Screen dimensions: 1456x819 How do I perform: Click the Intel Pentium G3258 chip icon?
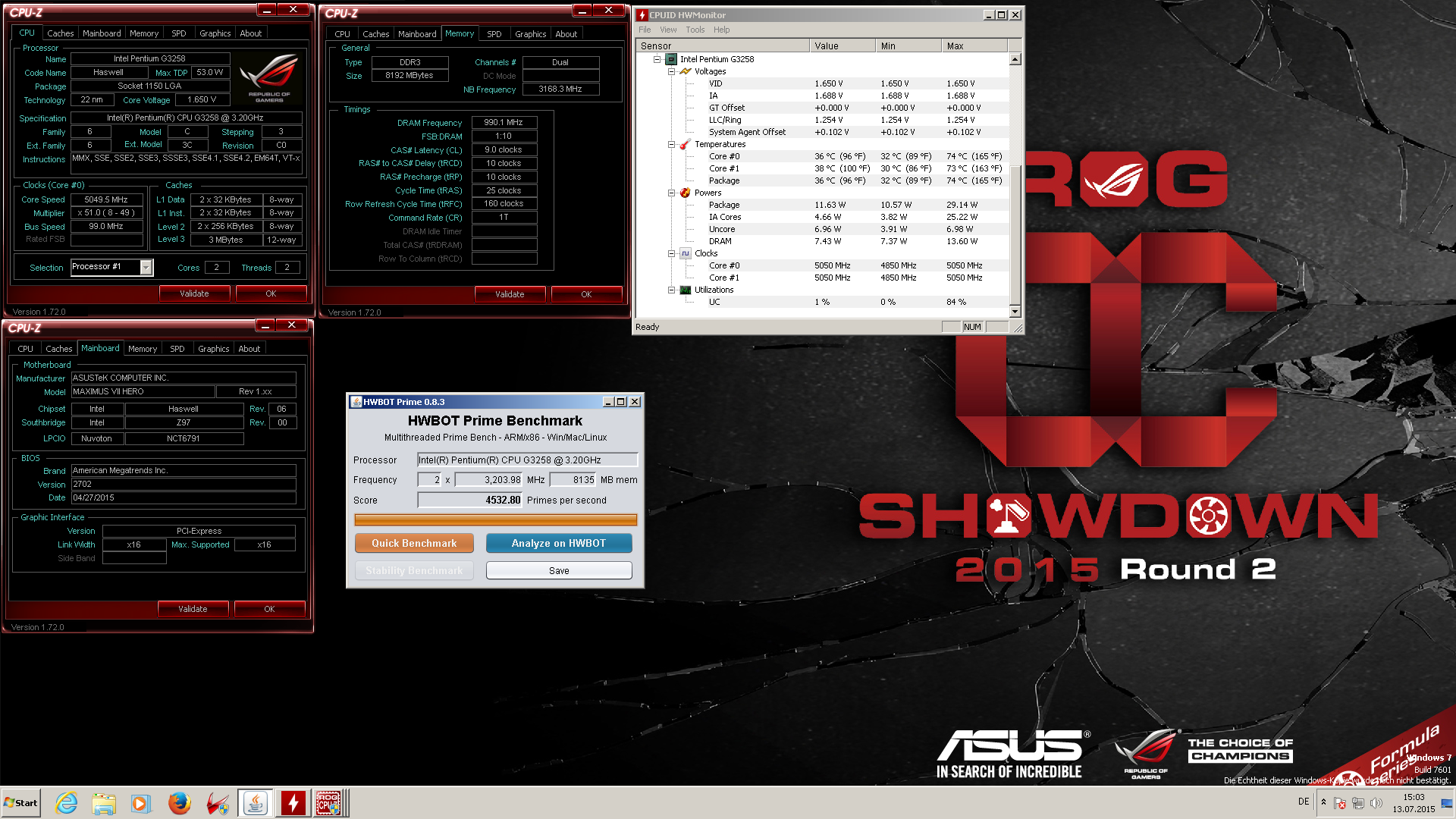pos(671,59)
